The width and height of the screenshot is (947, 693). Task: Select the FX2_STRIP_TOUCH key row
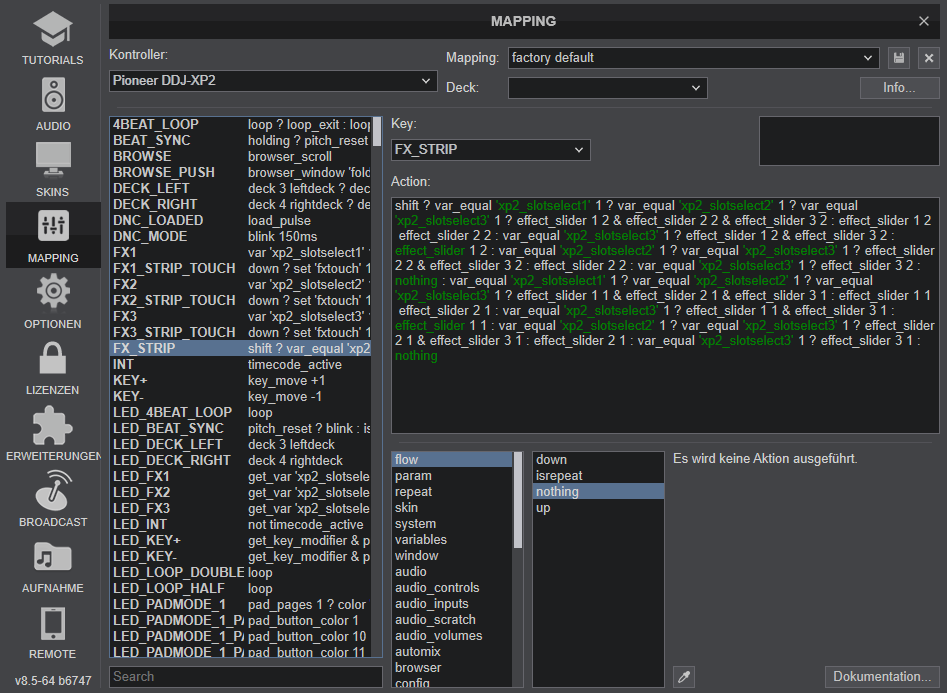tap(241, 300)
